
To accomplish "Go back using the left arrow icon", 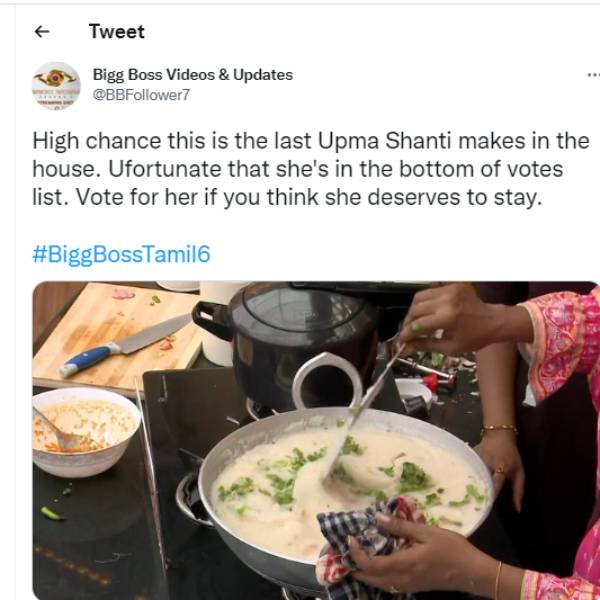I will click(42, 31).
